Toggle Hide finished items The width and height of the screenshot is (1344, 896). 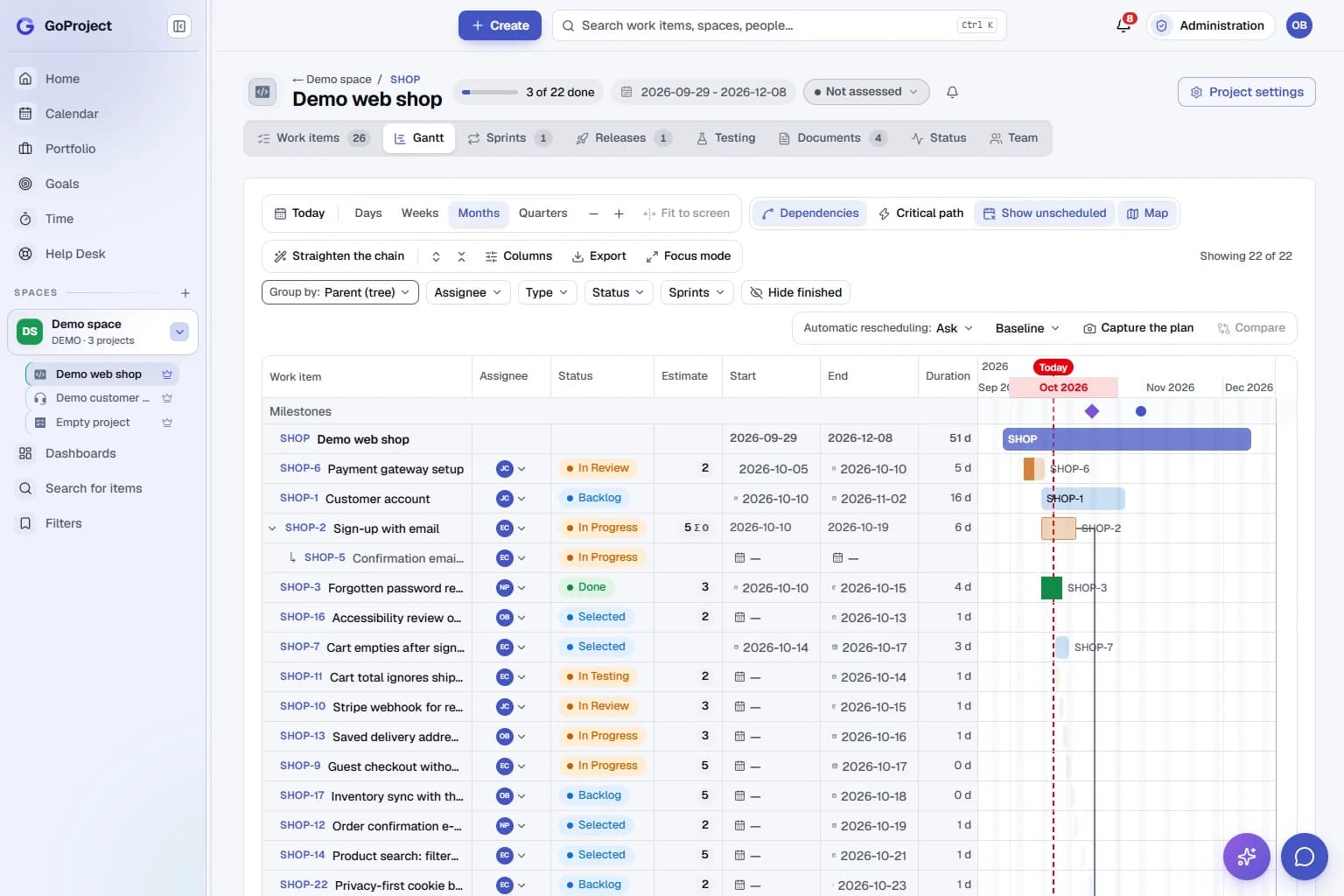[795, 292]
